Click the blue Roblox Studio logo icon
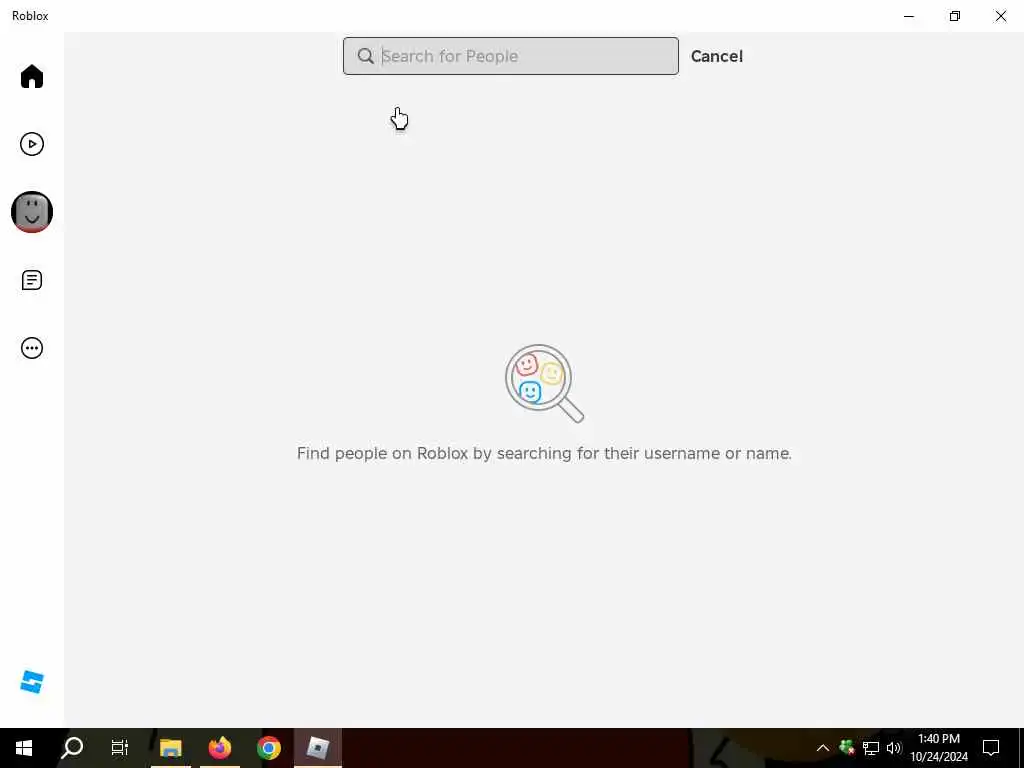Viewport: 1024px width, 768px height. pos(31,682)
